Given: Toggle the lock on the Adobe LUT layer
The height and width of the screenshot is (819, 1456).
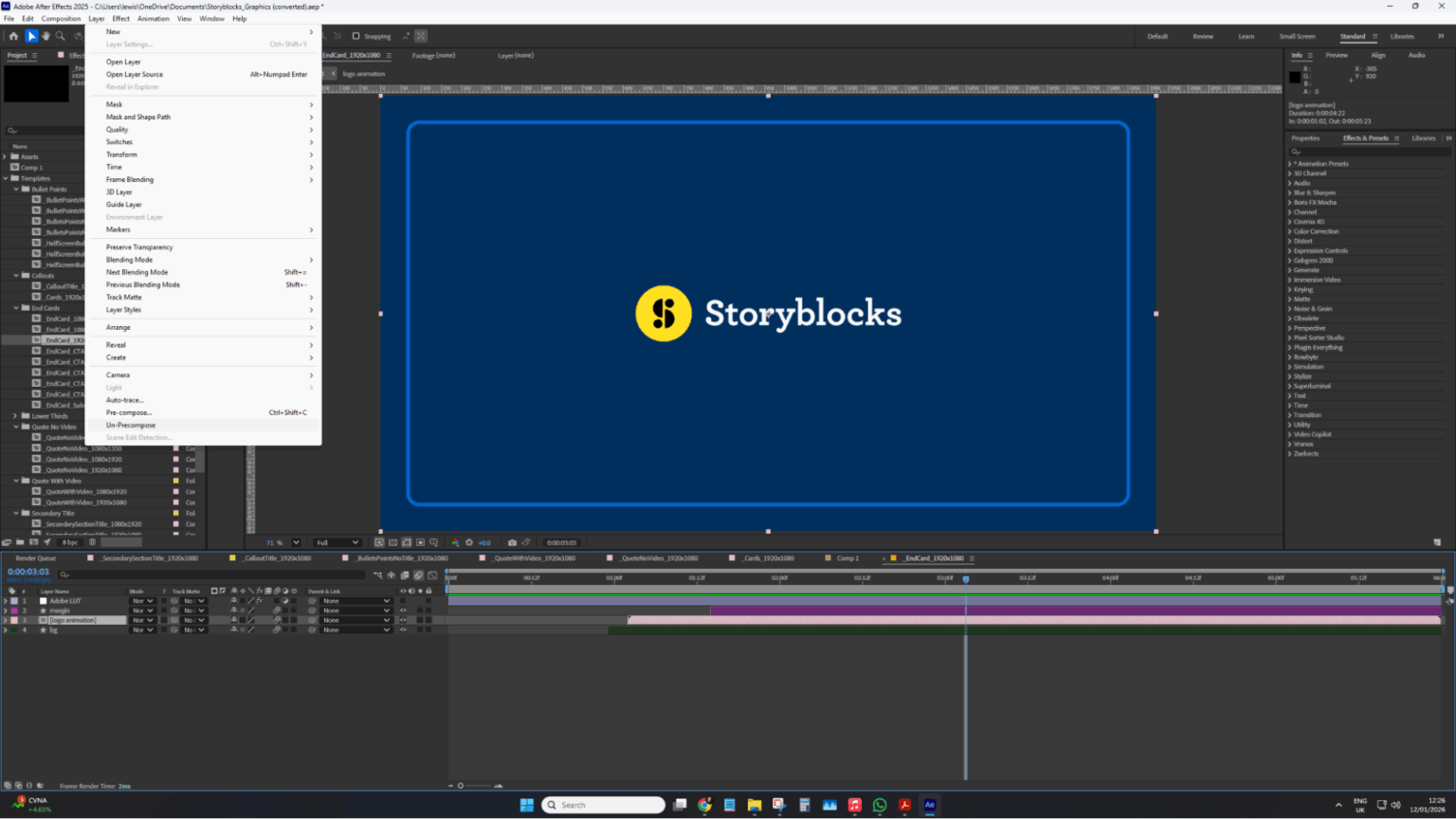Looking at the screenshot, I should tap(427, 601).
